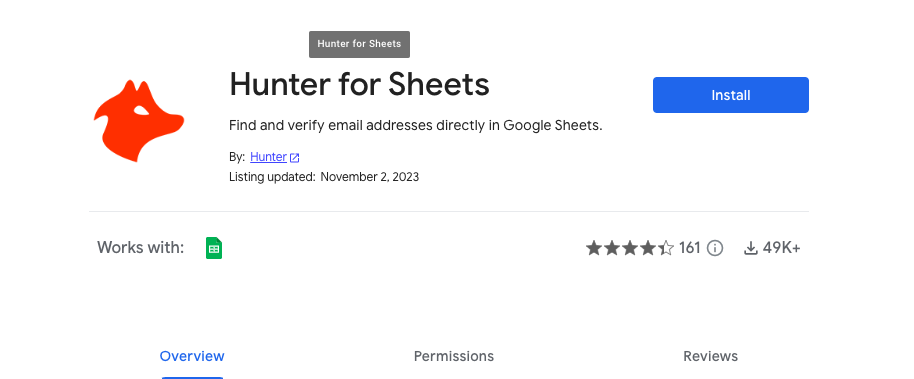Click the 161 reviews count
This screenshot has width=914, height=379.
[x=690, y=248]
